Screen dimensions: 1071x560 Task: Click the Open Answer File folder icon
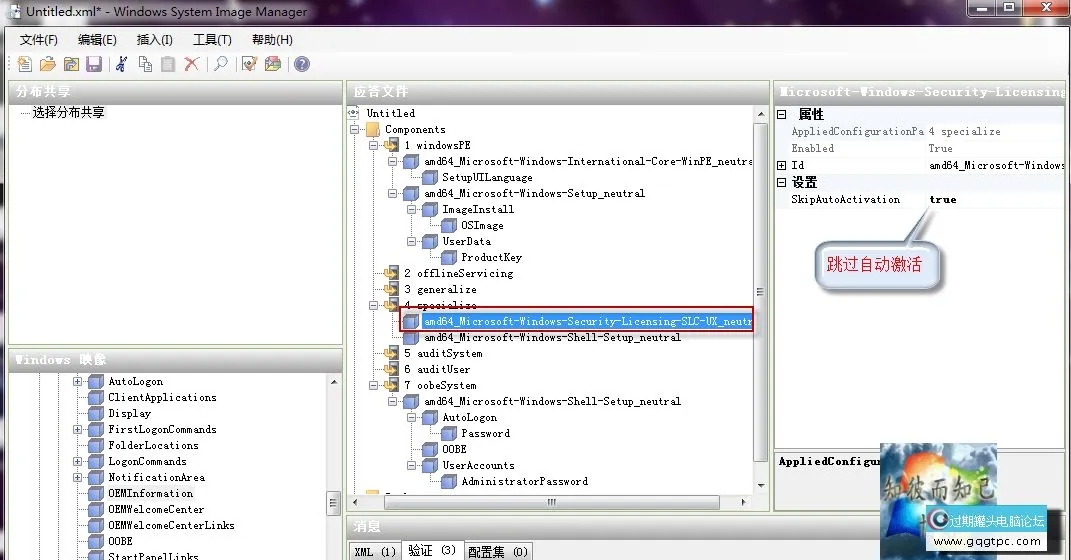click(x=47, y=64)
